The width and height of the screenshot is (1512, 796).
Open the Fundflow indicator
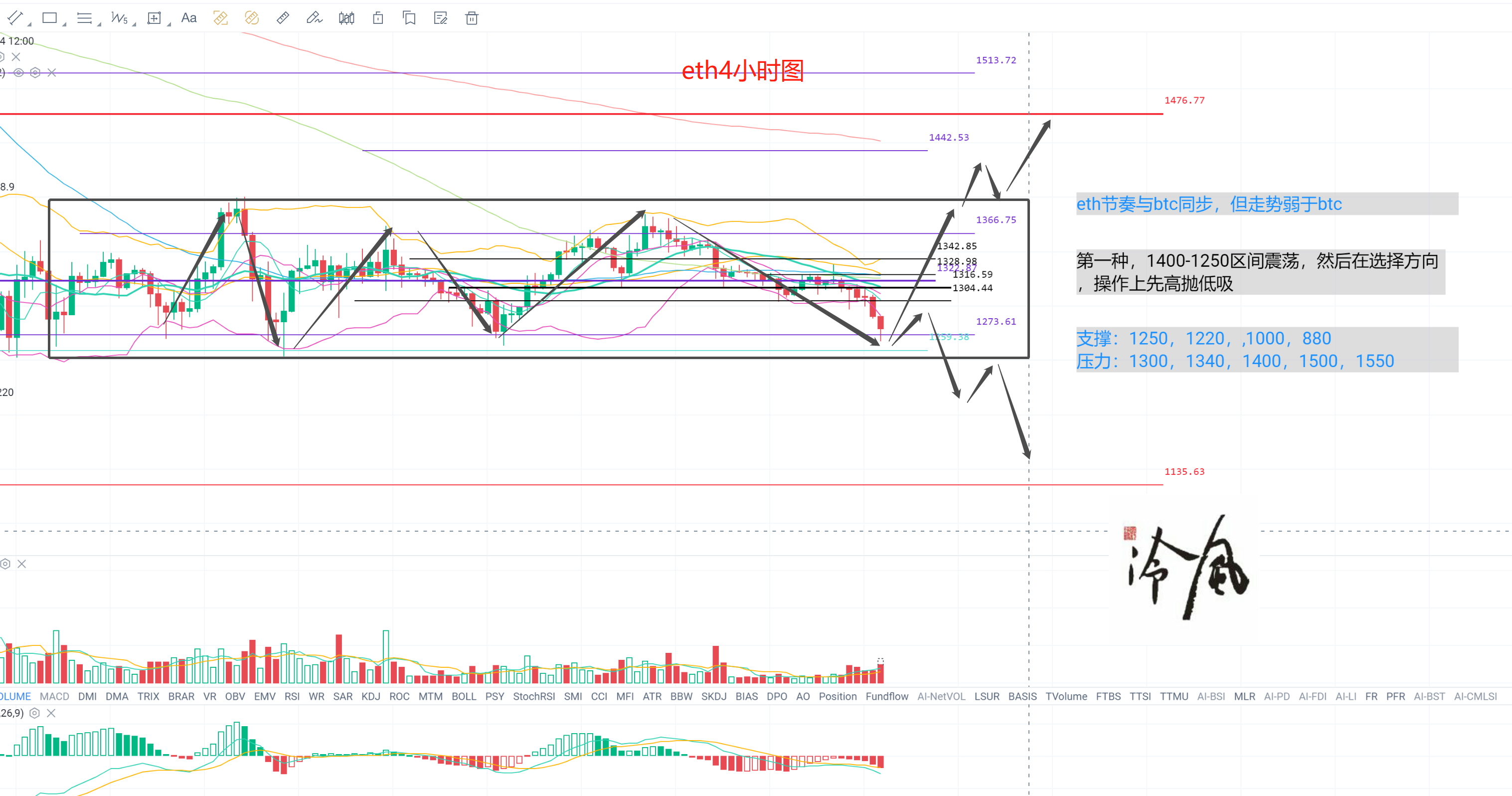coord(886,696)
